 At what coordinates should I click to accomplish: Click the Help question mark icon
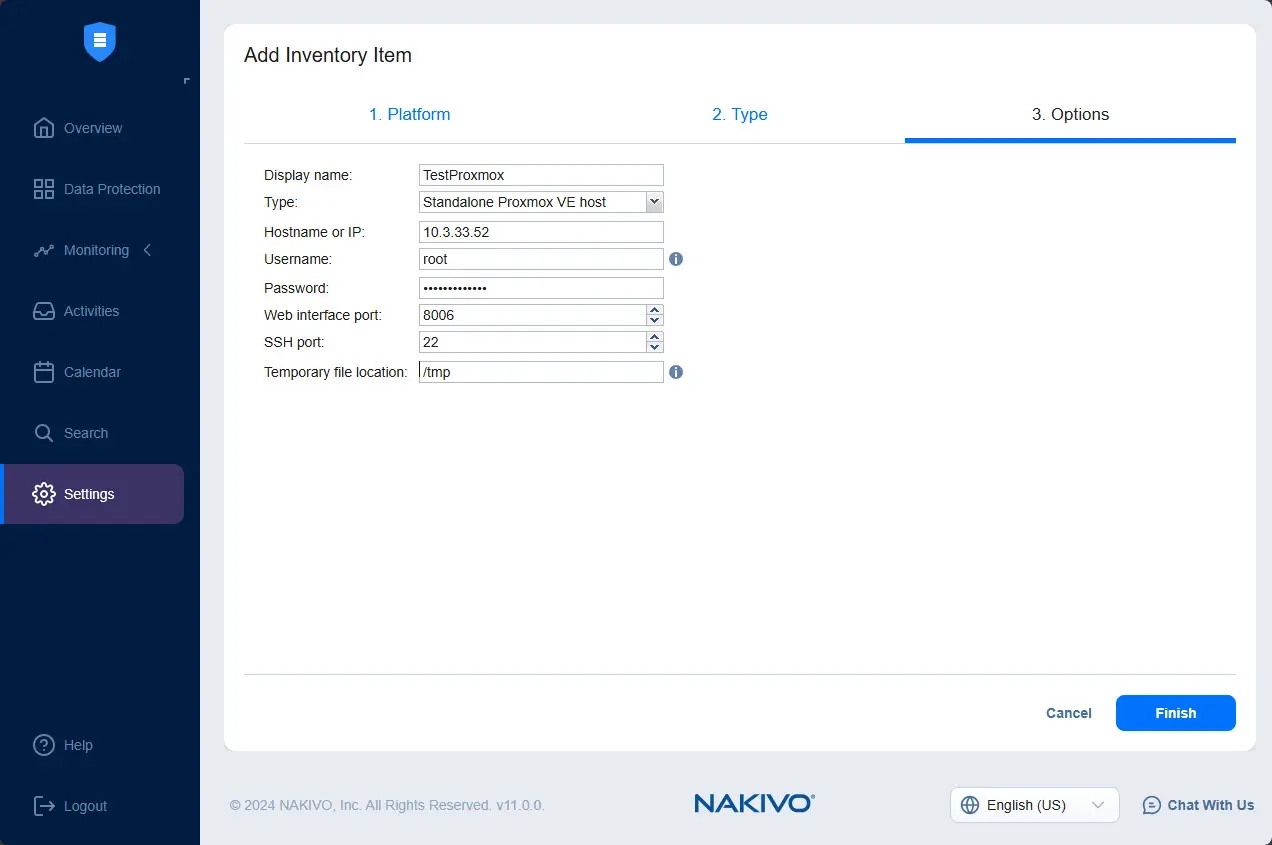(x=44, y=745)
